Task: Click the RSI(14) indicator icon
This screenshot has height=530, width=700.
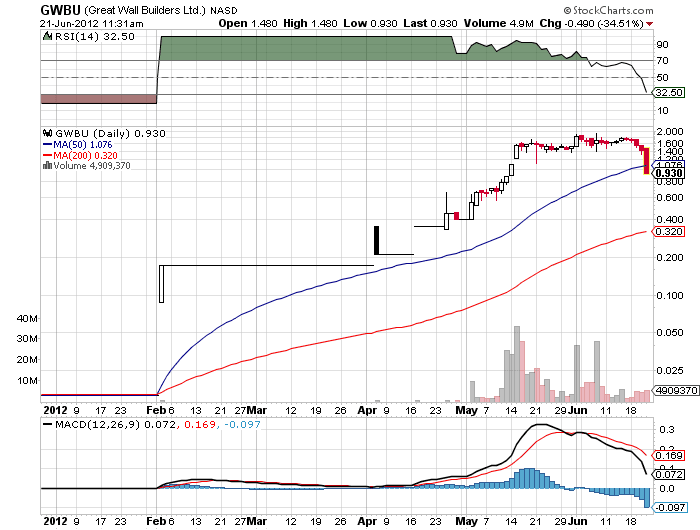Action: tap(47, 36)
